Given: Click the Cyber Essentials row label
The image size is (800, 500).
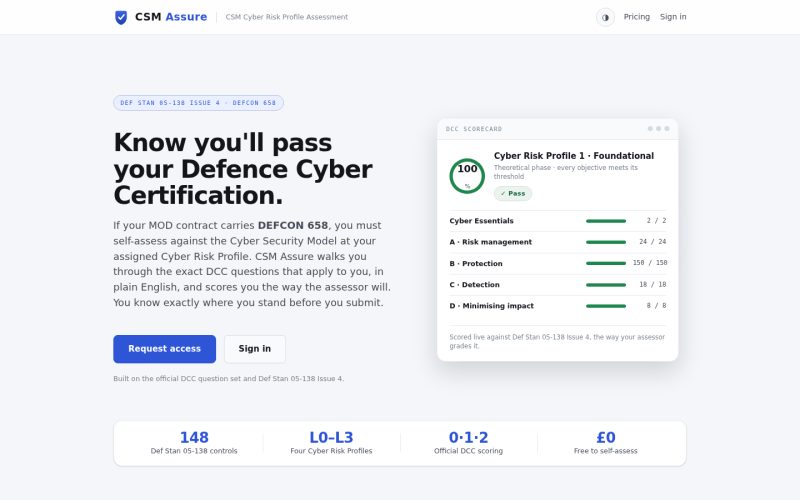Looking at the screenshot, I should coord(481,221).
